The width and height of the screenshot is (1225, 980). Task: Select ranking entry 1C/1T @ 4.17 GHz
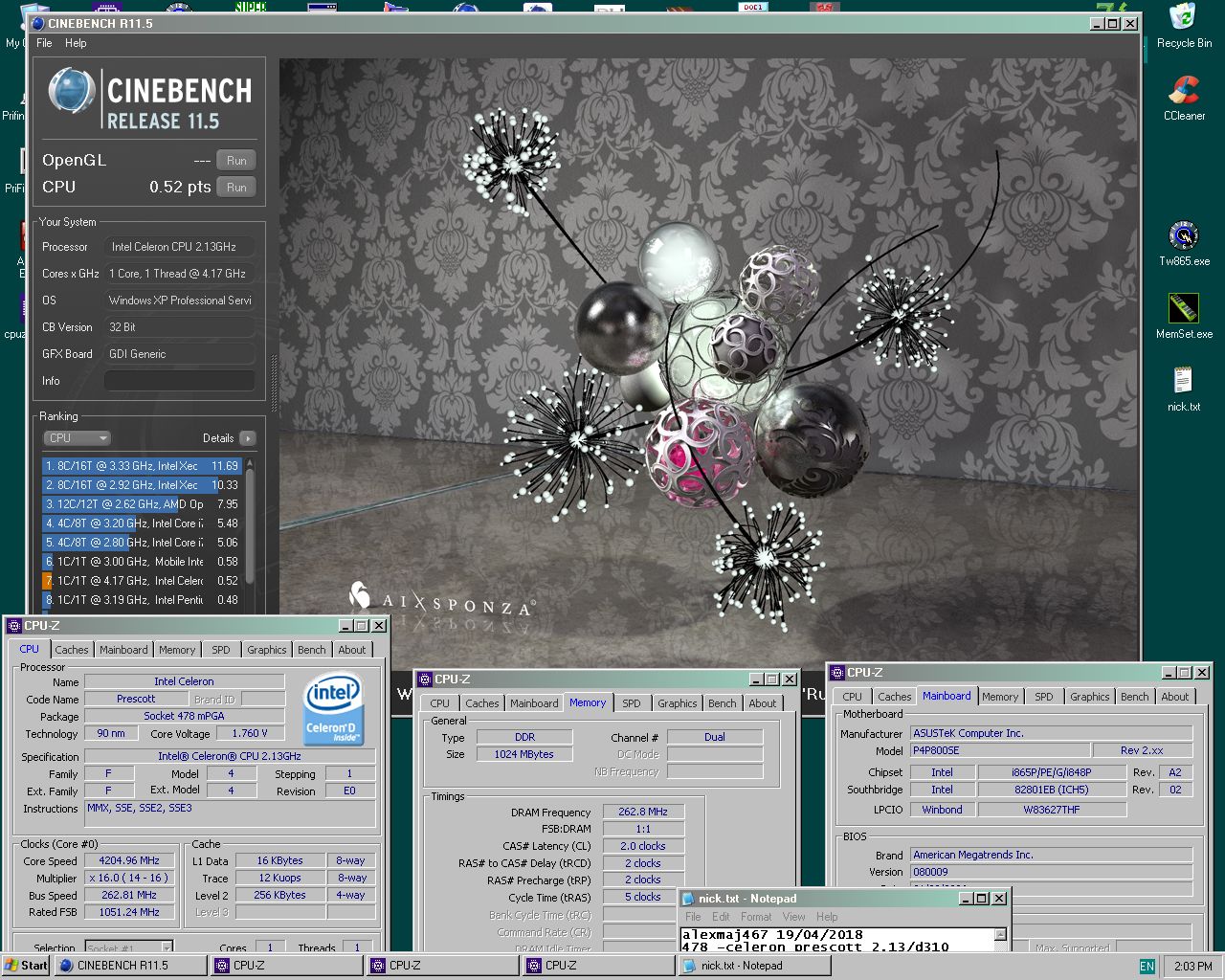142,581
